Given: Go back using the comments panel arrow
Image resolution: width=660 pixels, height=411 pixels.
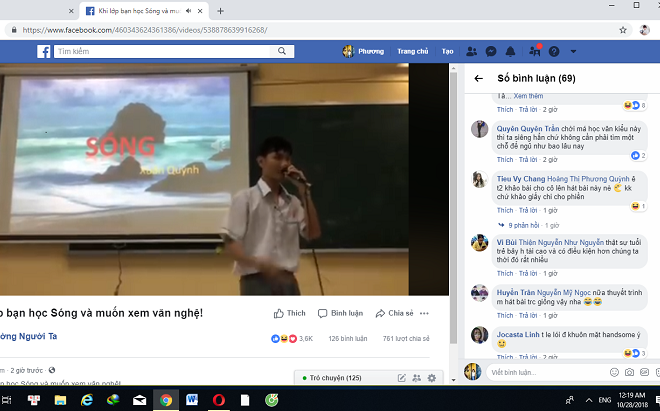Looking at the screenshot, I should [x=478, y=78].
